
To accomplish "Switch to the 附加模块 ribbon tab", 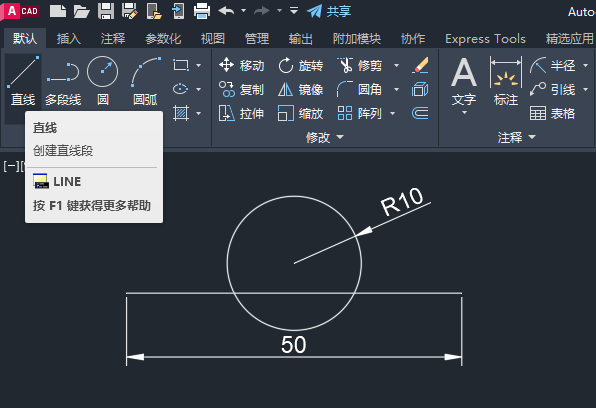I will [357, 38].
